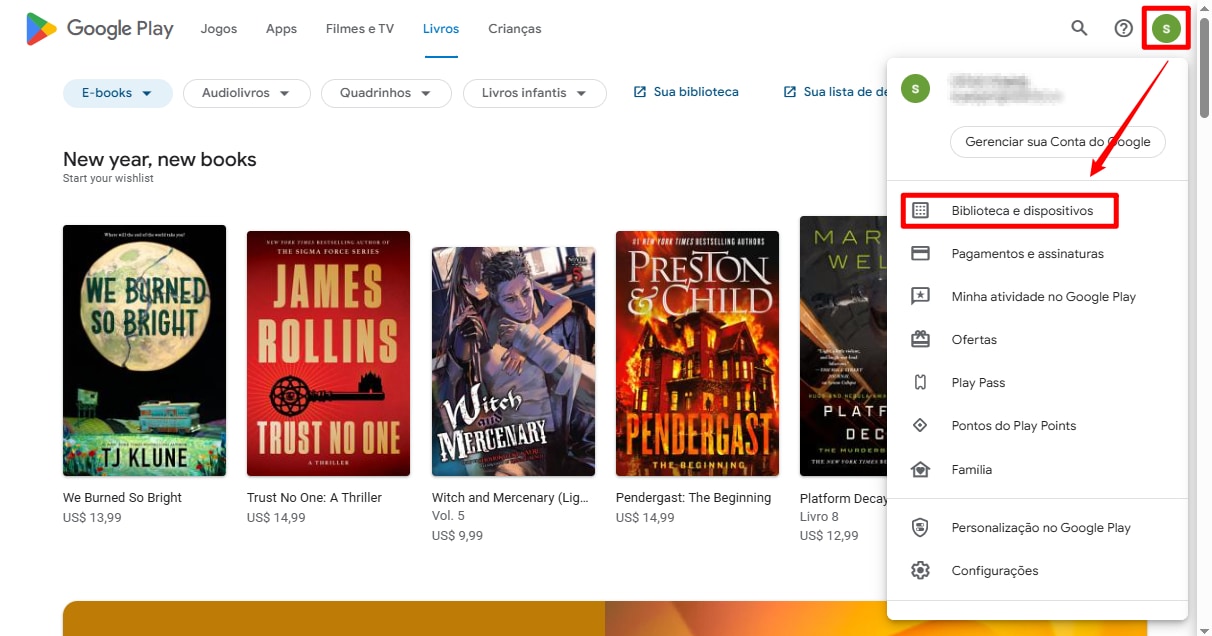Select the Biblioteca e dispositivos icon
Image resolution: width=1212 pixels, height=636 pixels.
(920, 210)
